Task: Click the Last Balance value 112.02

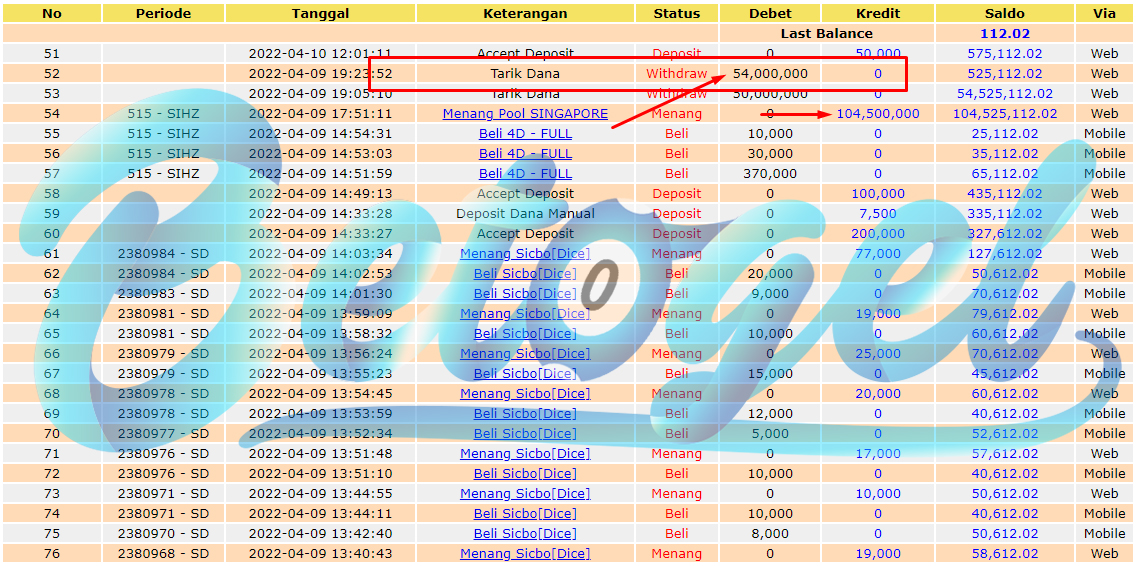Action: pyautogui.click(x=1004, y=33)
